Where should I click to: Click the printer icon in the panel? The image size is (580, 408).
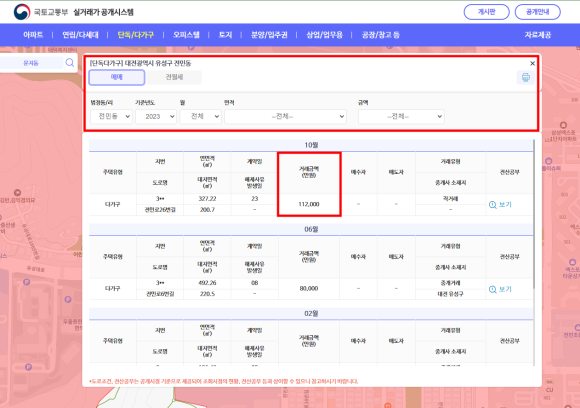pyautogui.click(x=526, y=77)
